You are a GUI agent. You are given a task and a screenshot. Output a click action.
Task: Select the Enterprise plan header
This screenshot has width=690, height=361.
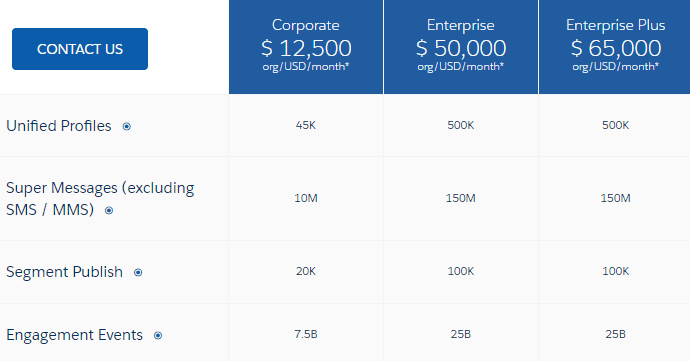pos(461,47)
